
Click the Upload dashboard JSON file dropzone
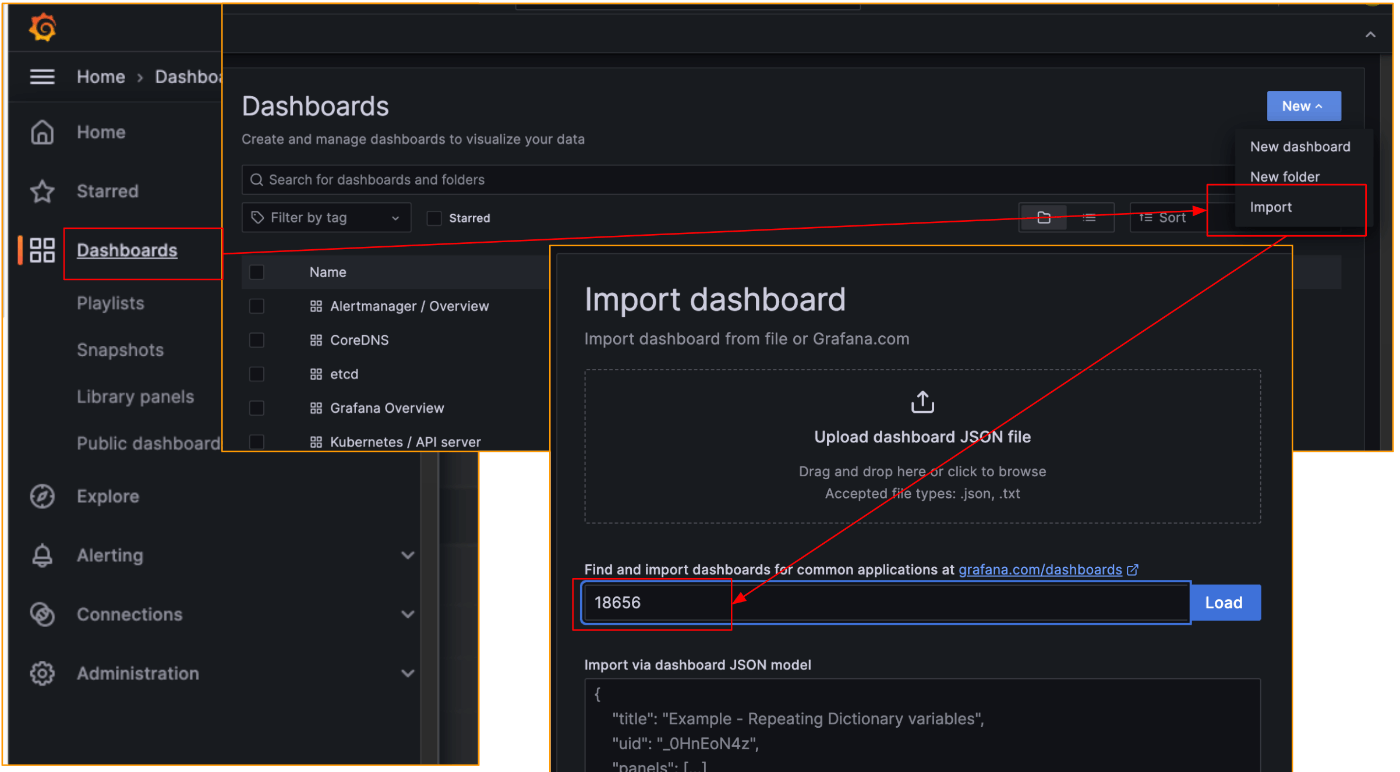point(922,446)
